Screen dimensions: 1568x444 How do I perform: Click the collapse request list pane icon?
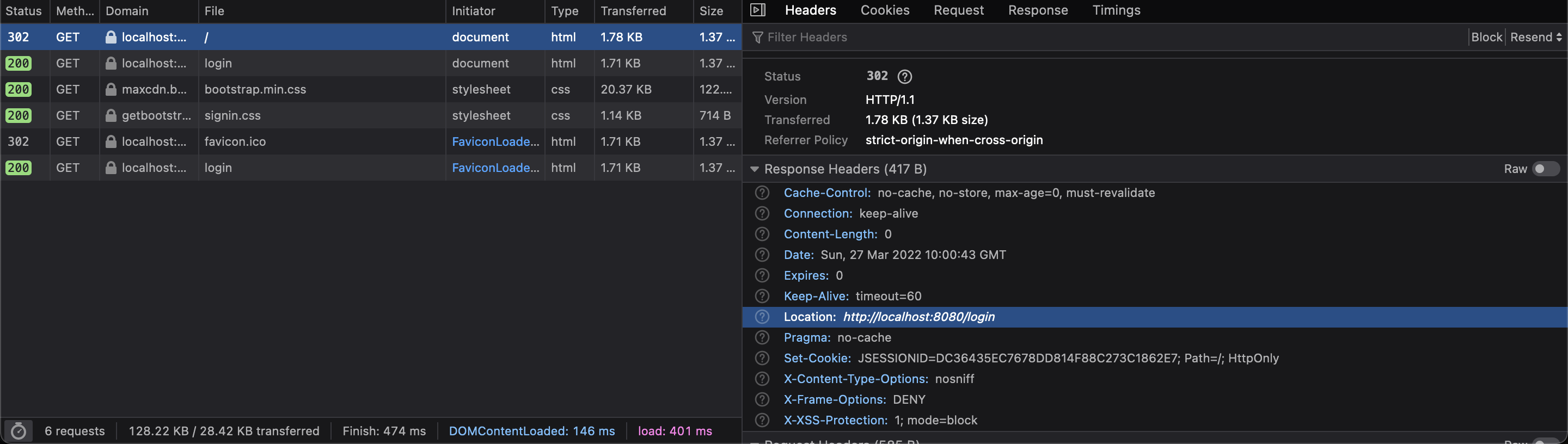click(757, 10)
